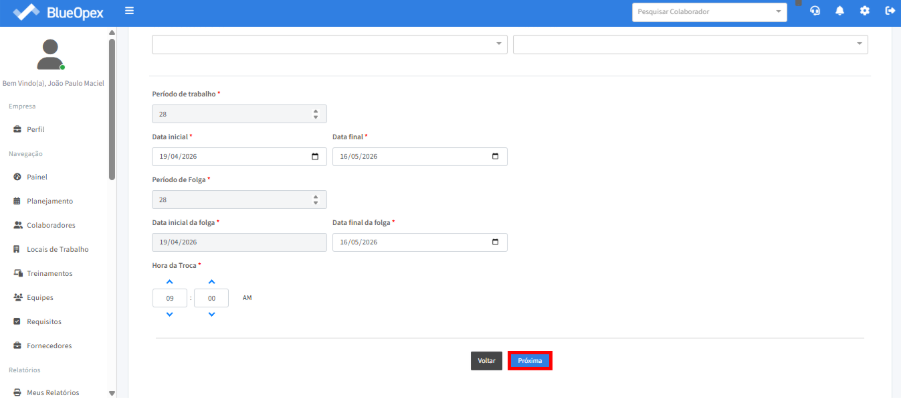
Task: Click the Data final da folga field
Action: (x=419, y=243)
